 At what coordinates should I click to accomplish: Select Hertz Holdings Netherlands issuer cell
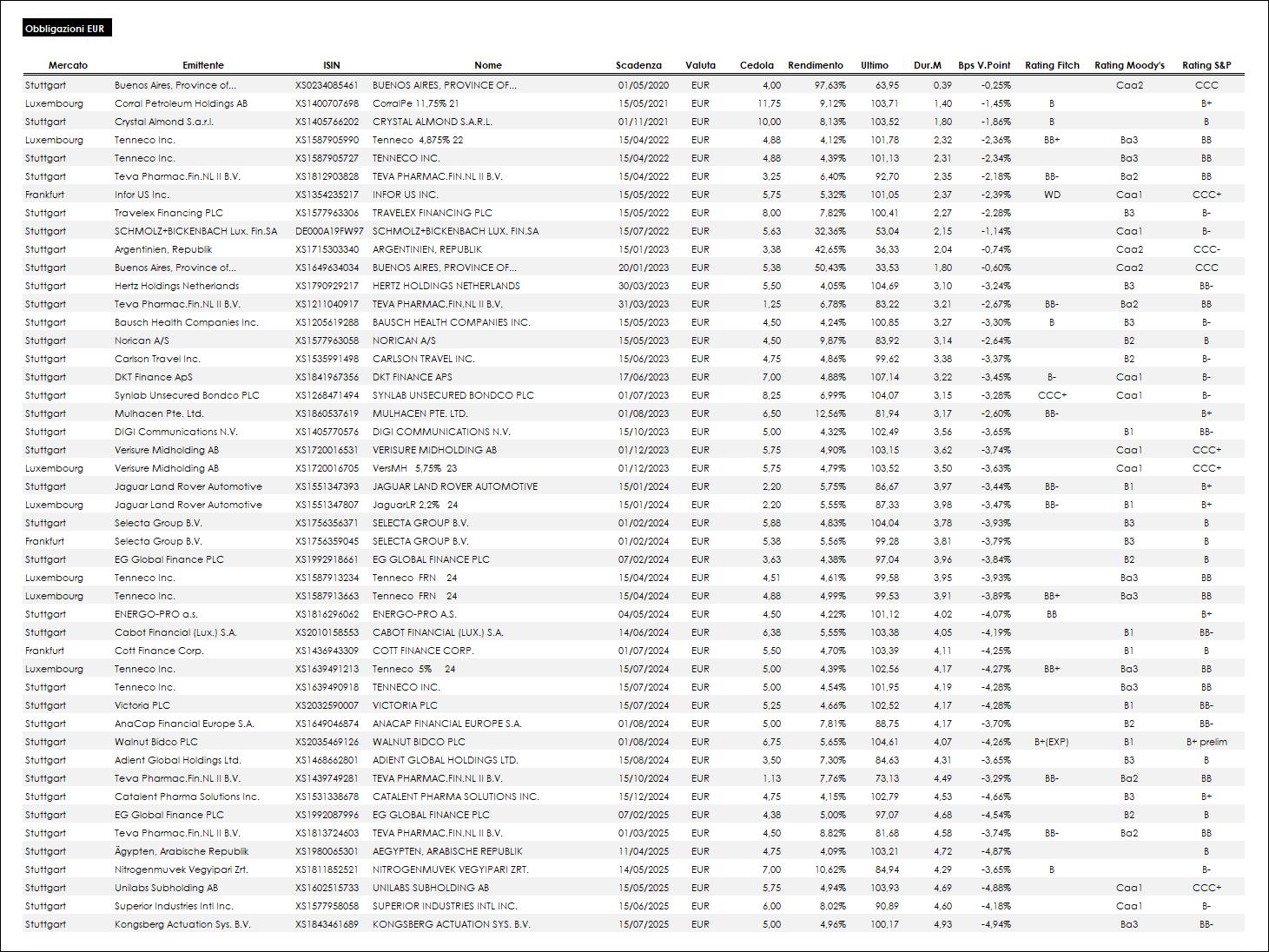point(176,286)
